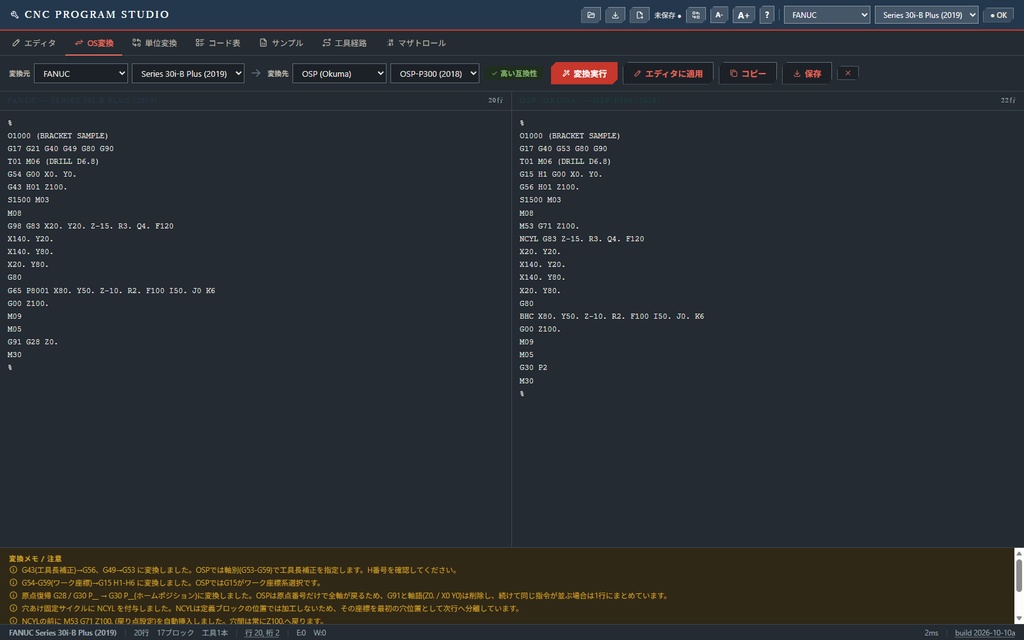
Task: Open the target OSP (Okuma) maker dropdown
Action: click(x=340, y=73)
